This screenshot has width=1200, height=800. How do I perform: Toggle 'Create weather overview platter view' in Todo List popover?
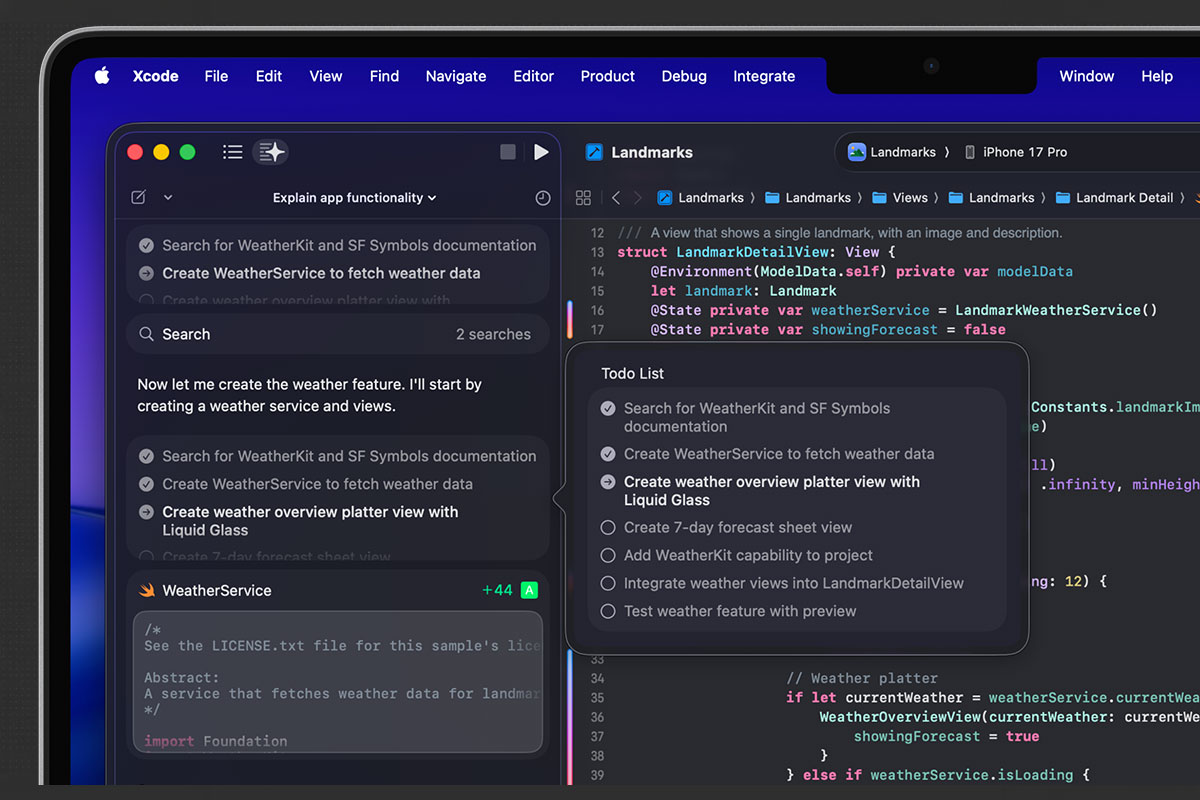(x=608, y=482)
